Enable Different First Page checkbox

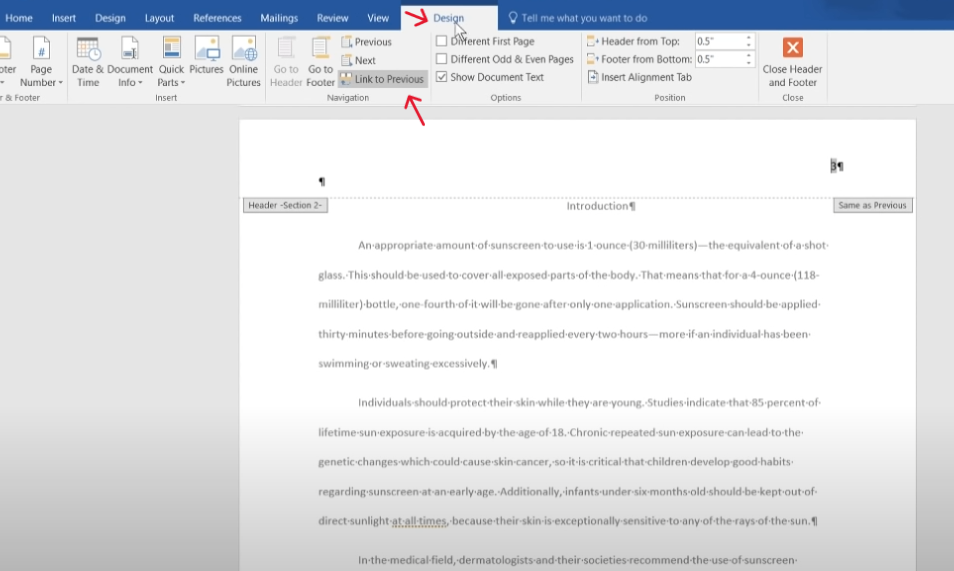442,41
